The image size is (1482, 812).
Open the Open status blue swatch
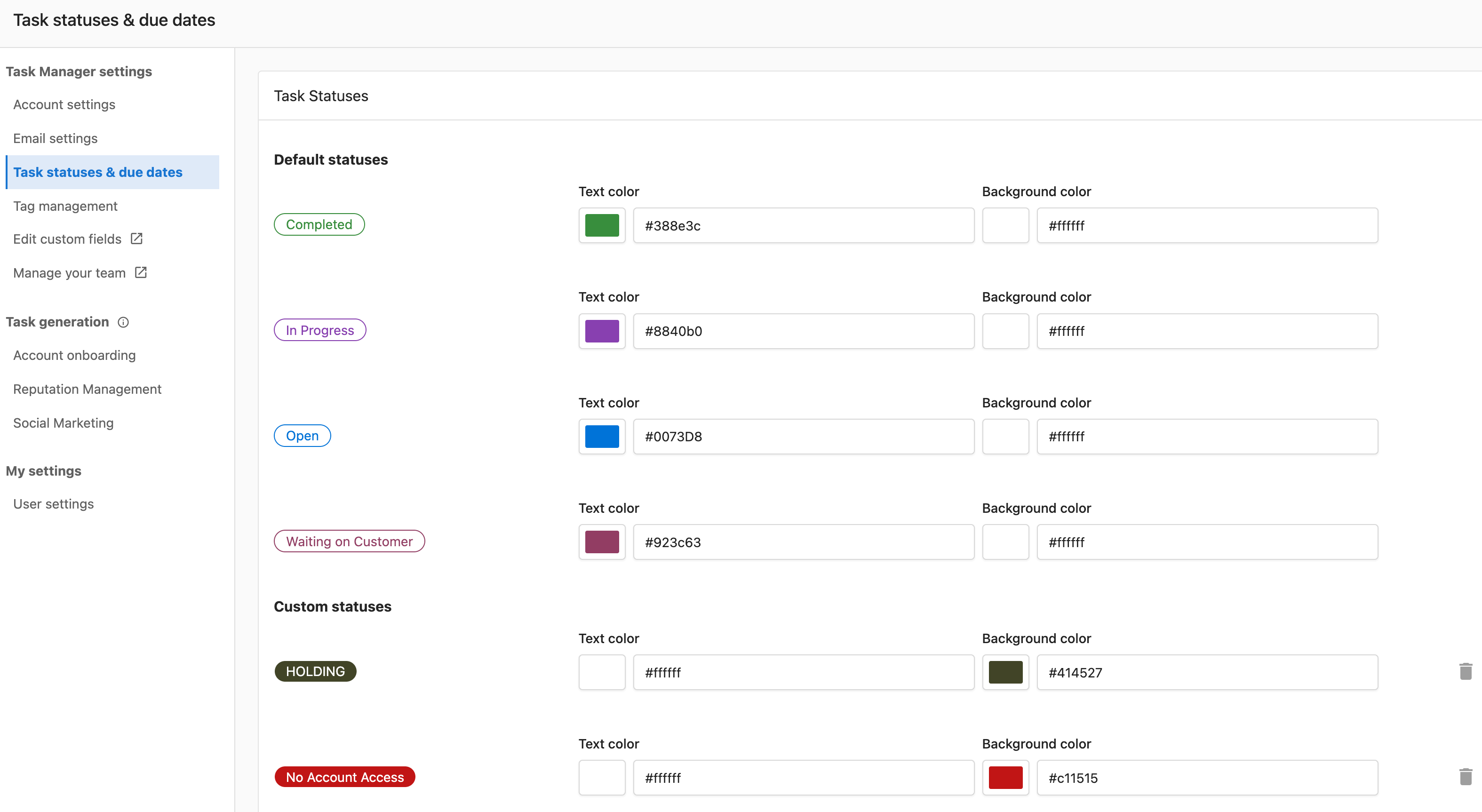coord(602,436)
